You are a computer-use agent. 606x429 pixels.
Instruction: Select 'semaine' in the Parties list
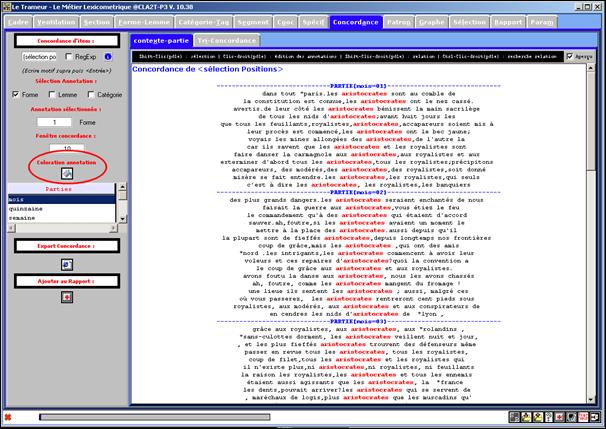(x=61, y=218)
